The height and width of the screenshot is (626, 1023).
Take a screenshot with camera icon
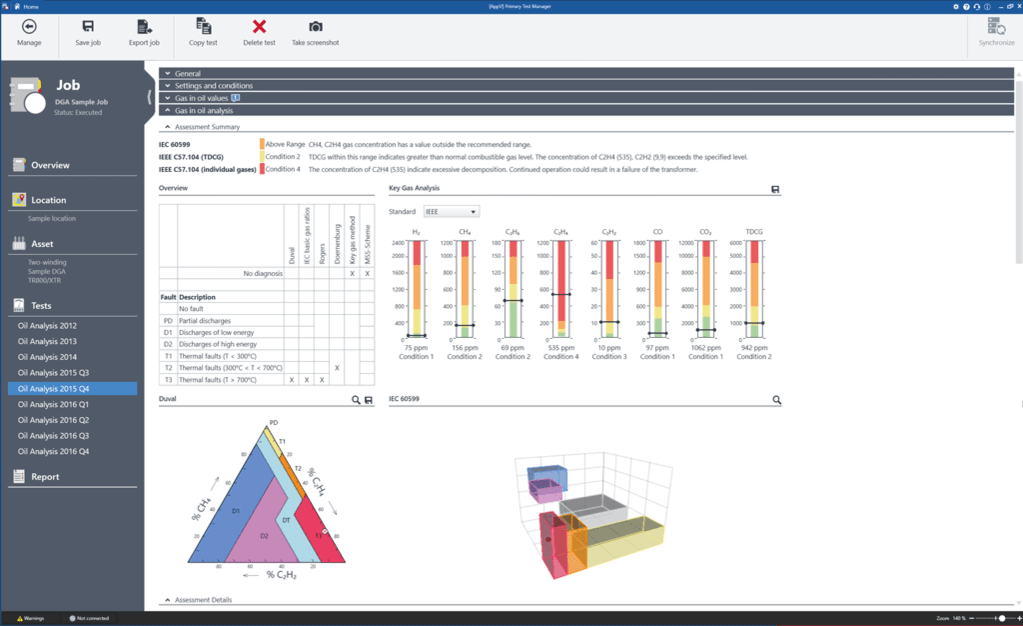(316, 27)
